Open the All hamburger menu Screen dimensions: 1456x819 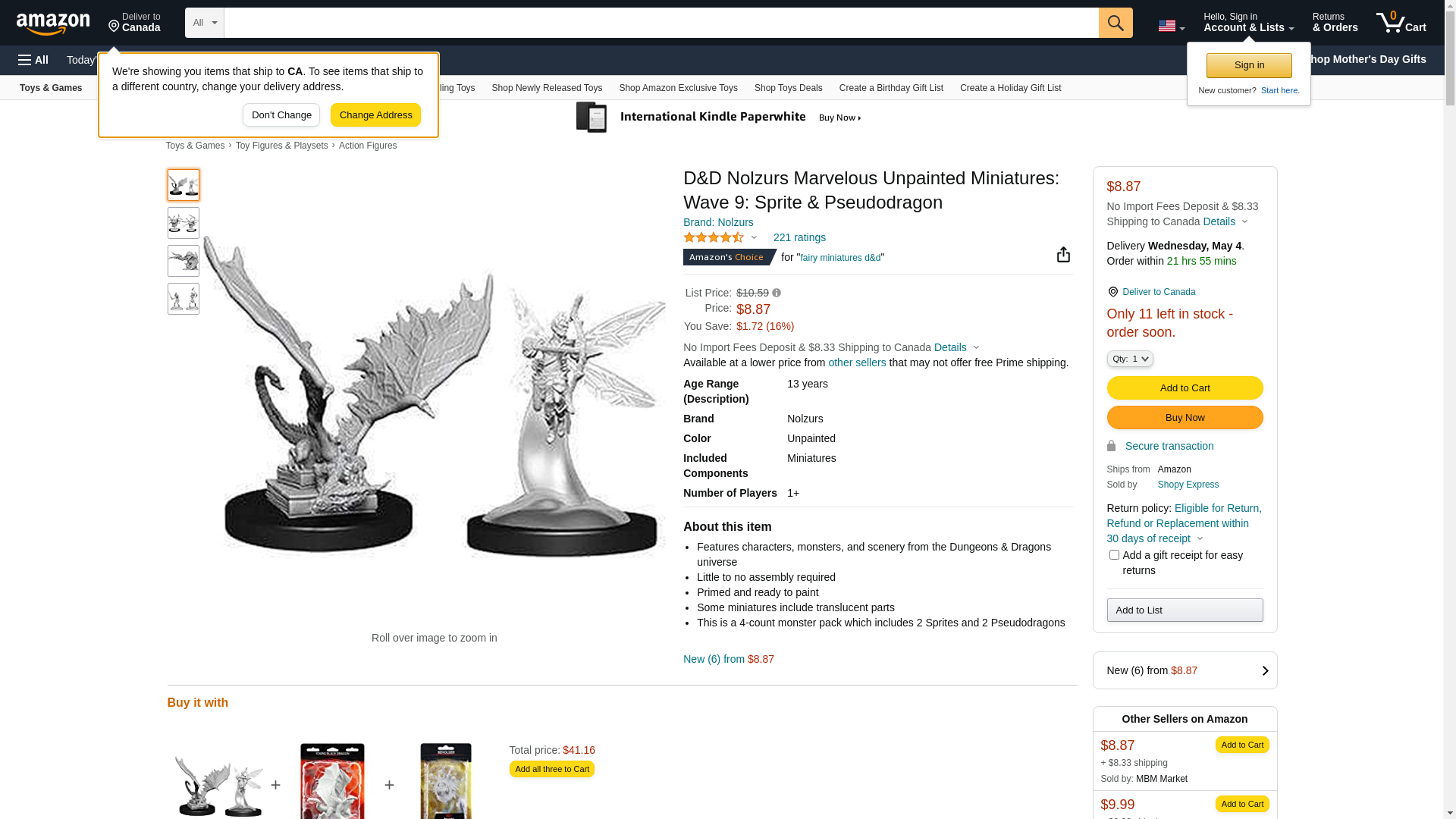[33, 60]
